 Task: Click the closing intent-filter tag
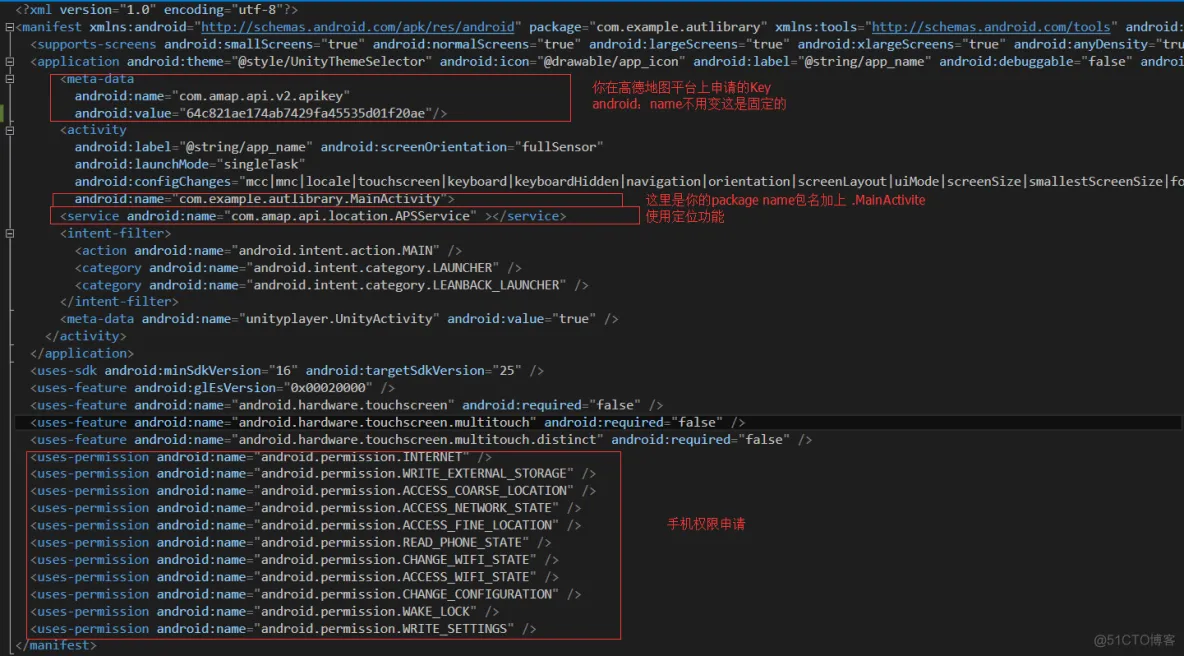119,302
